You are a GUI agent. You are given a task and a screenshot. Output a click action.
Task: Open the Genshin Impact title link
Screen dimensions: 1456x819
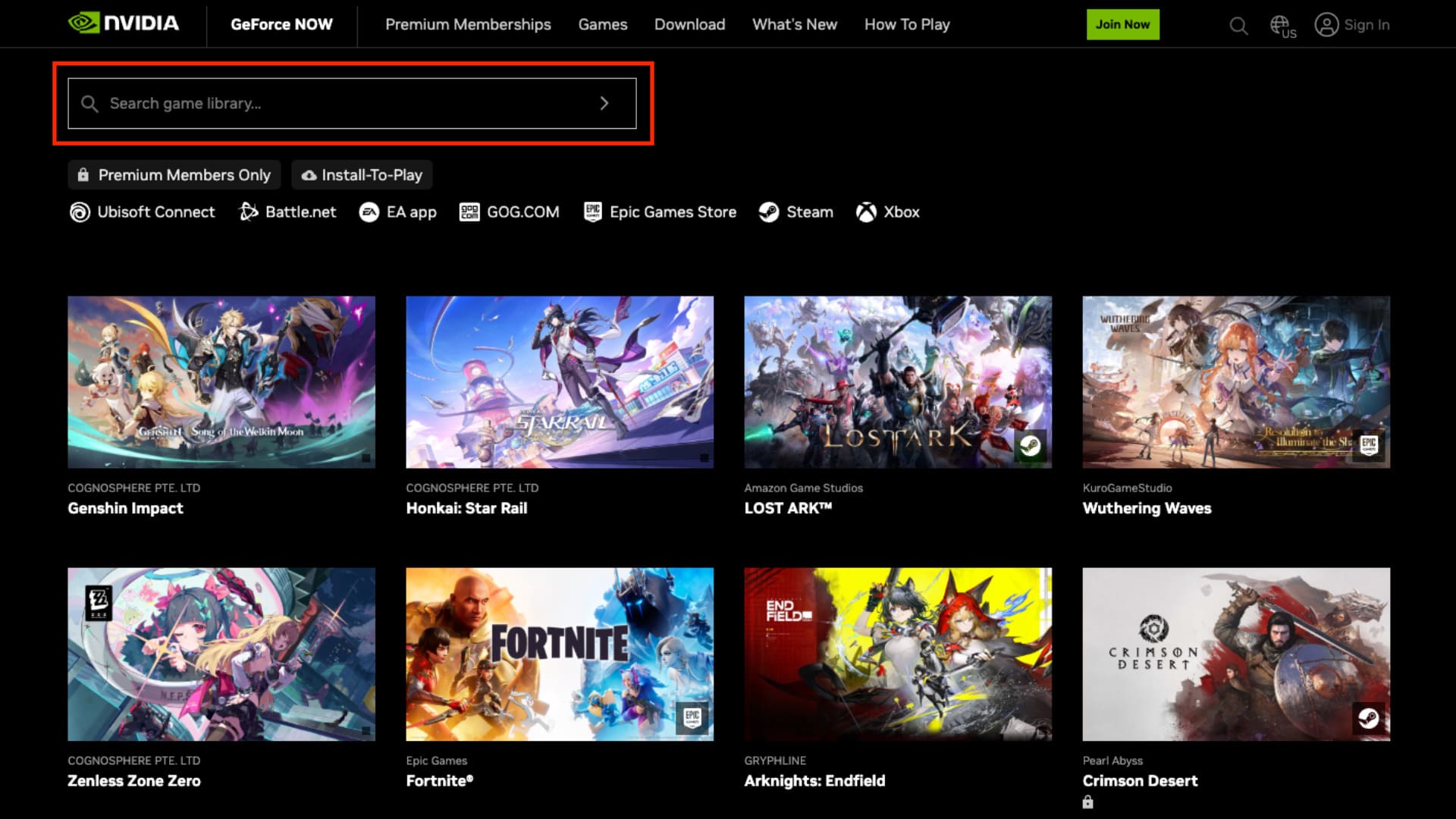[125, 508]
